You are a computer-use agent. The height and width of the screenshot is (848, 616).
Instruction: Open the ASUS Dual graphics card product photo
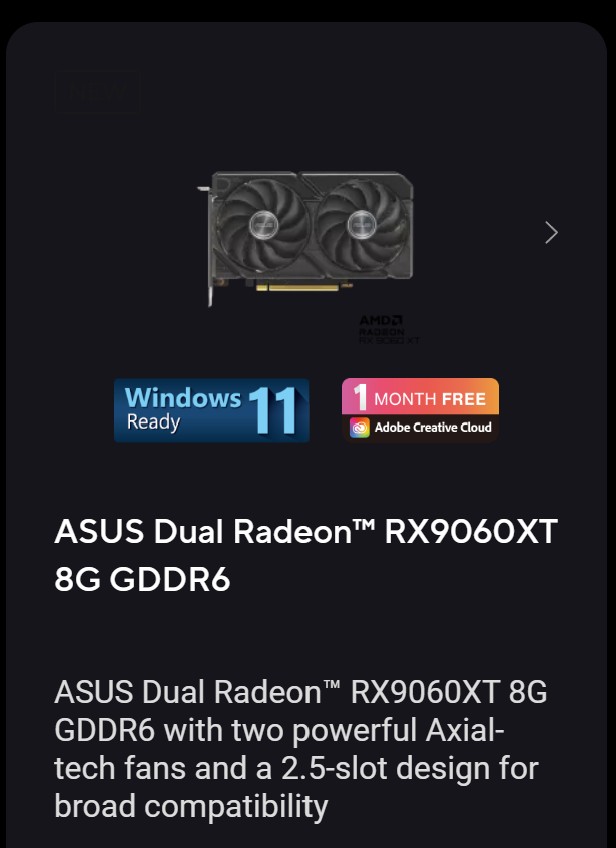pyautogui.click(x=306, y=238)
